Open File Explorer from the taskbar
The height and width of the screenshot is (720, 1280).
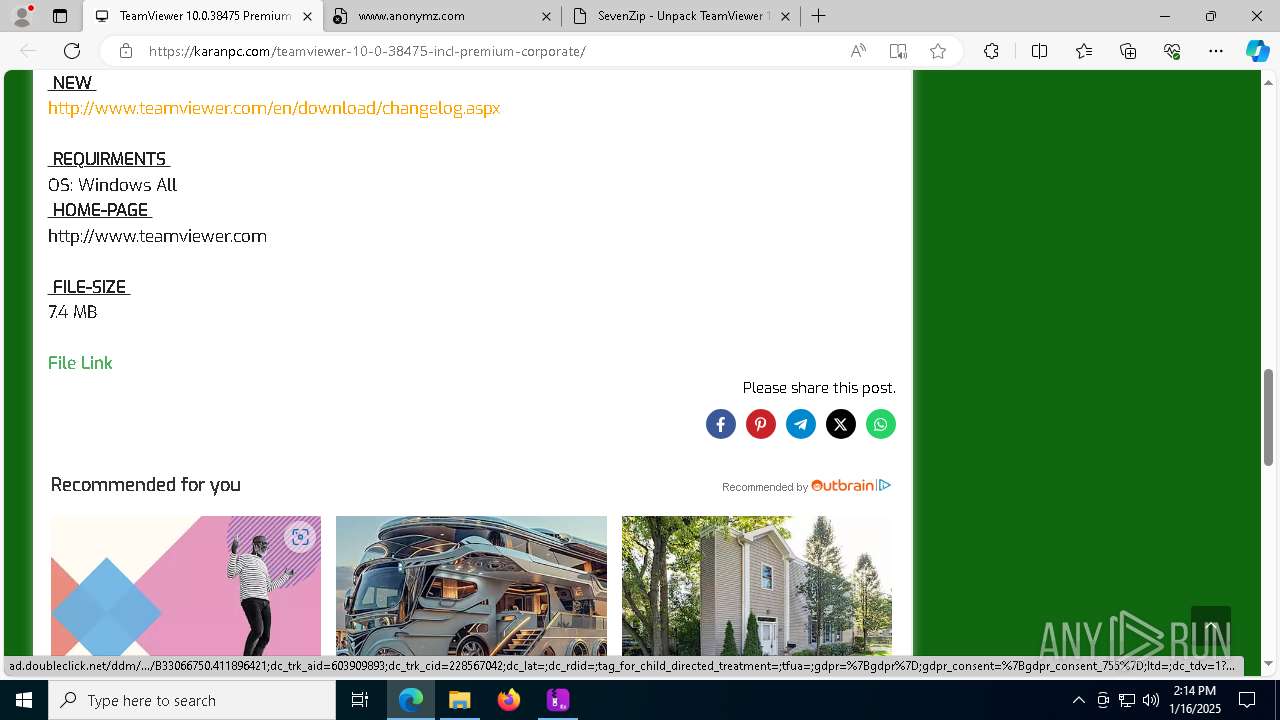click(460, 700)
